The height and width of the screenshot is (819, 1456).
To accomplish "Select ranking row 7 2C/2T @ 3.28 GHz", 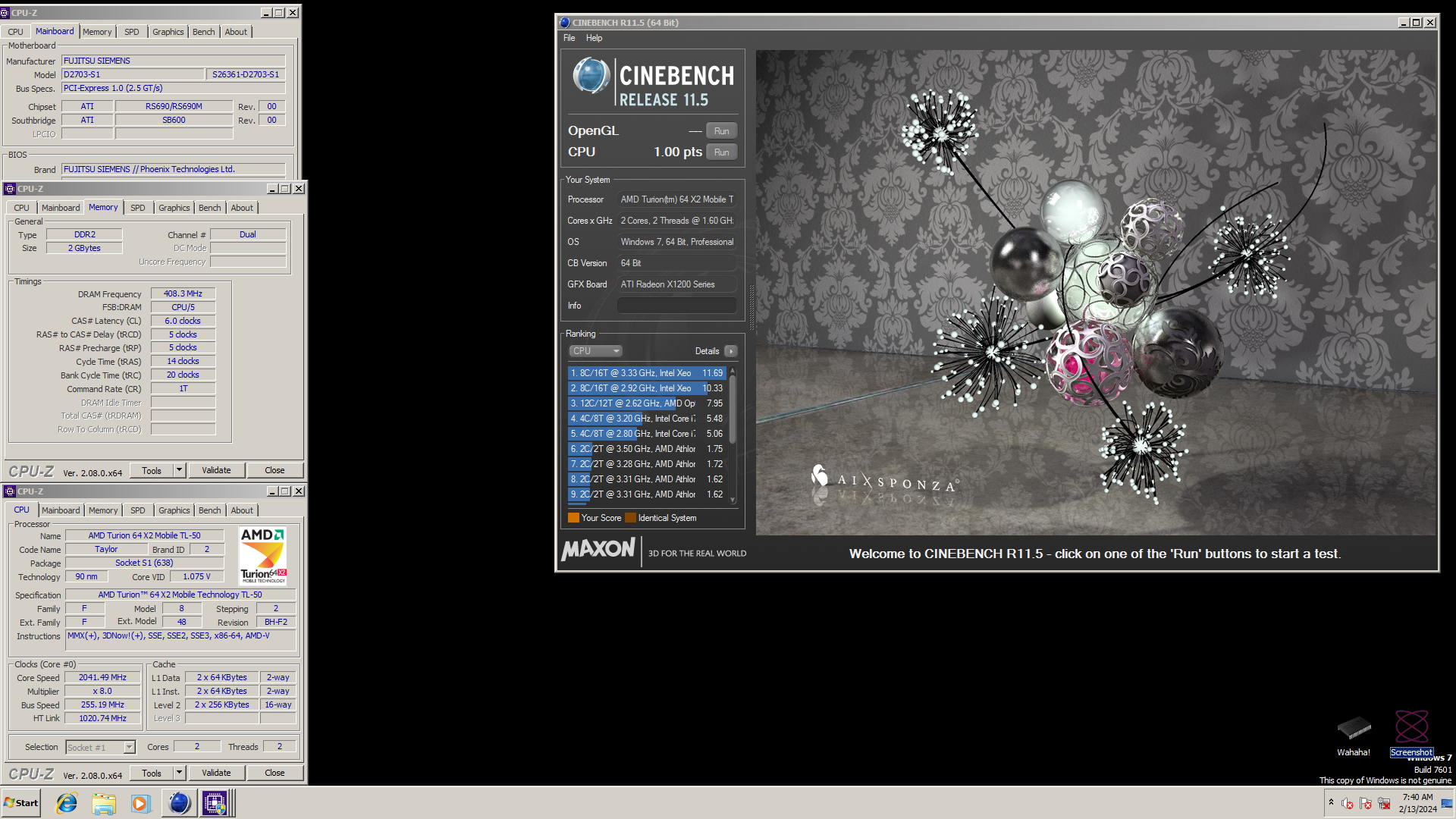I will 648,464.
